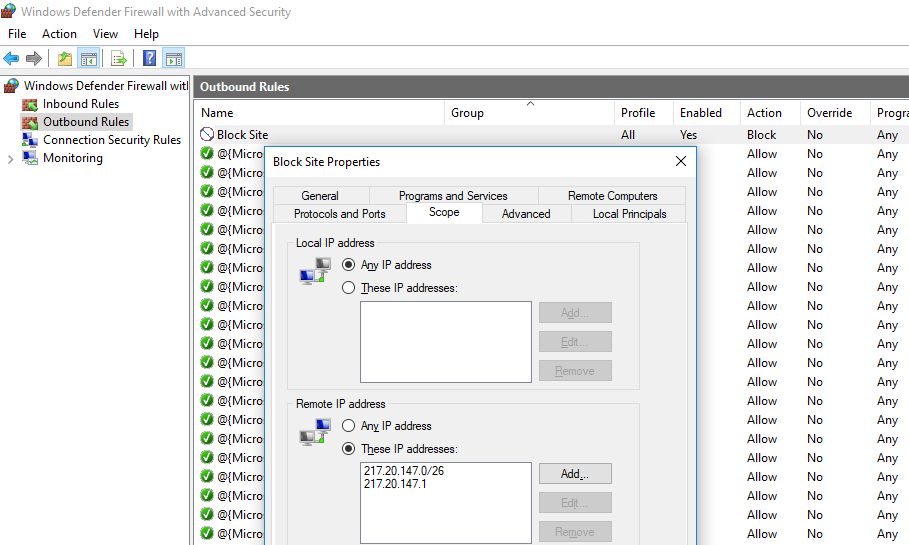Switch to the Protocols and Ports tab
Image resolution: width=909 pixels, height=545 pixels.
[339, 213]
